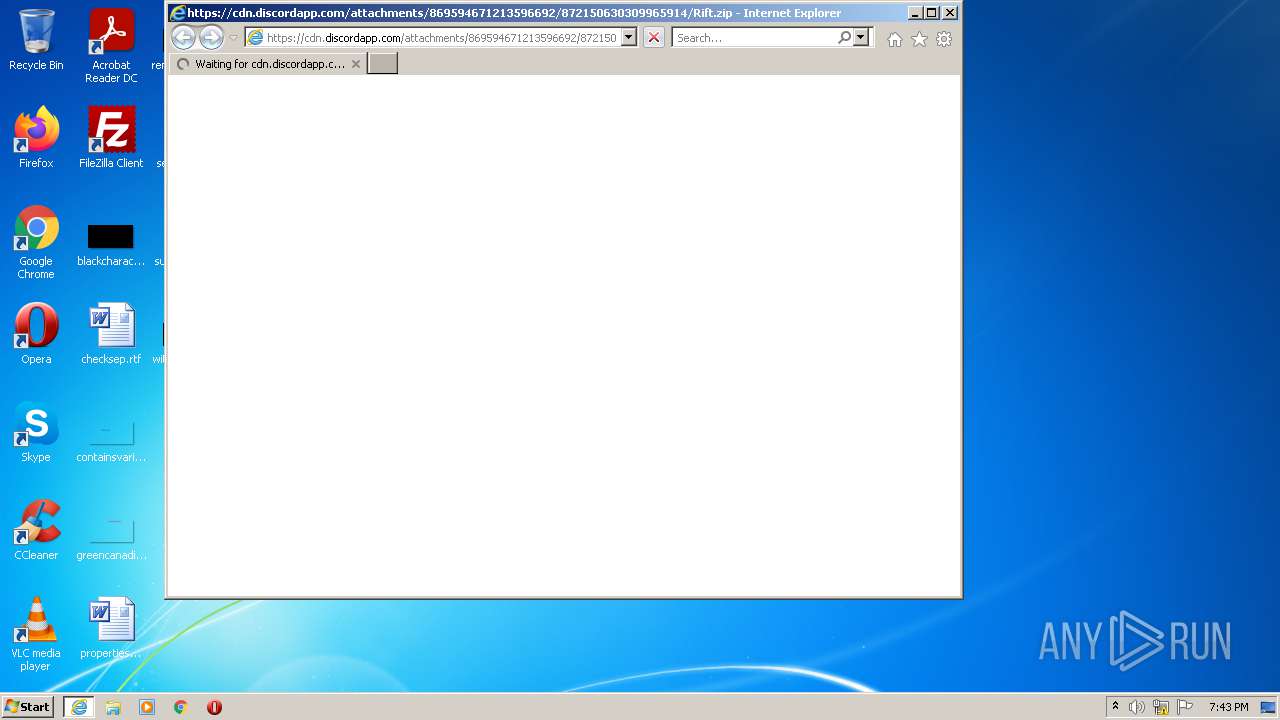Show hidden tray icons arrow
The image size is (1280, 720).
[x=1115, y=707]
